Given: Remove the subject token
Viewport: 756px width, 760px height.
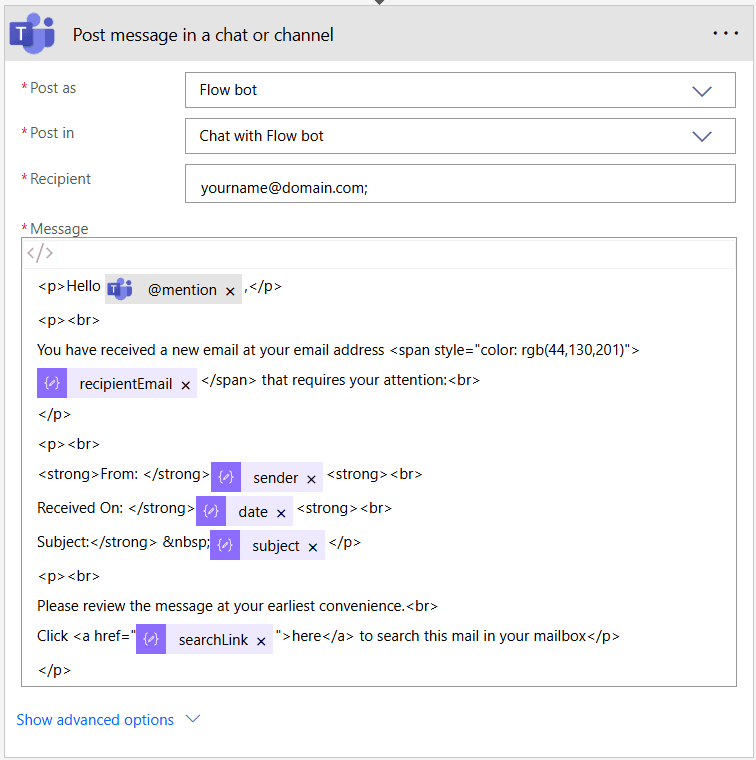Looking at the screenshot, I should pos(313,547).
